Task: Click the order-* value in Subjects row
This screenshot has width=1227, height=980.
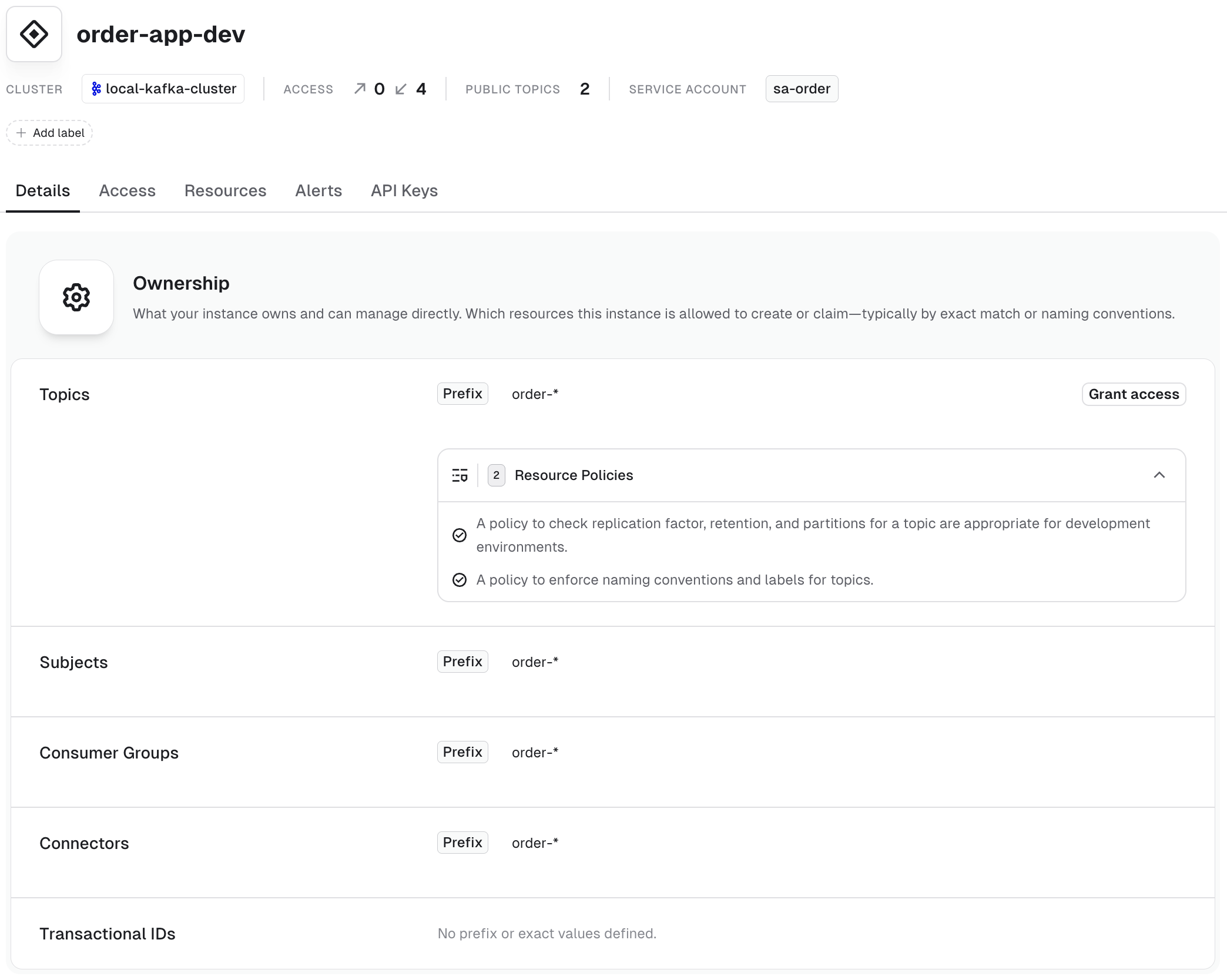Action: pos(535,662)
